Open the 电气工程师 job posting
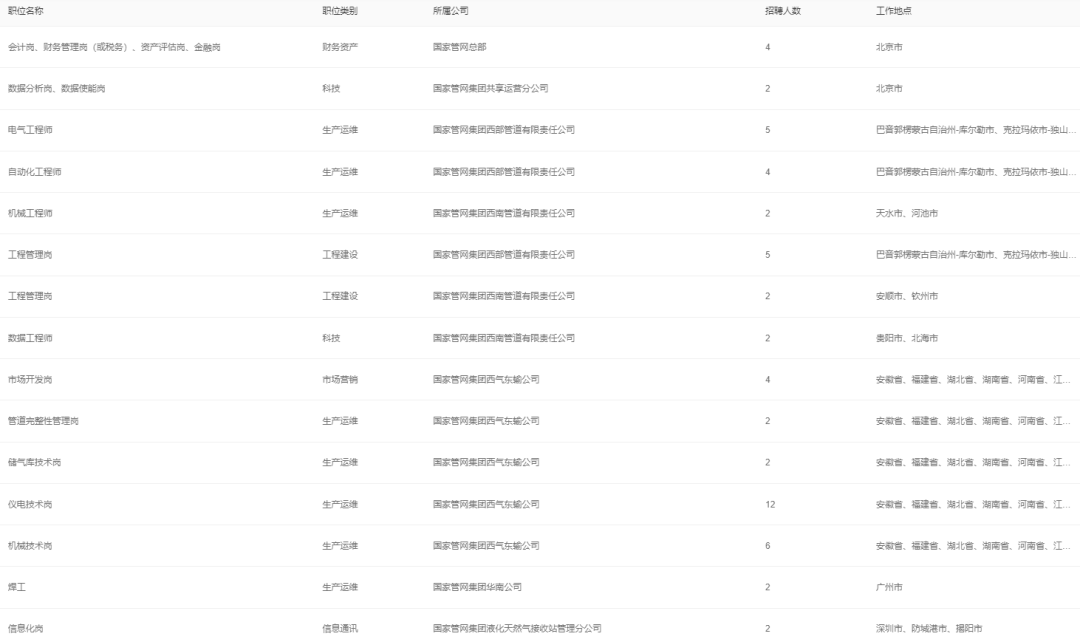 pos(30,130)
